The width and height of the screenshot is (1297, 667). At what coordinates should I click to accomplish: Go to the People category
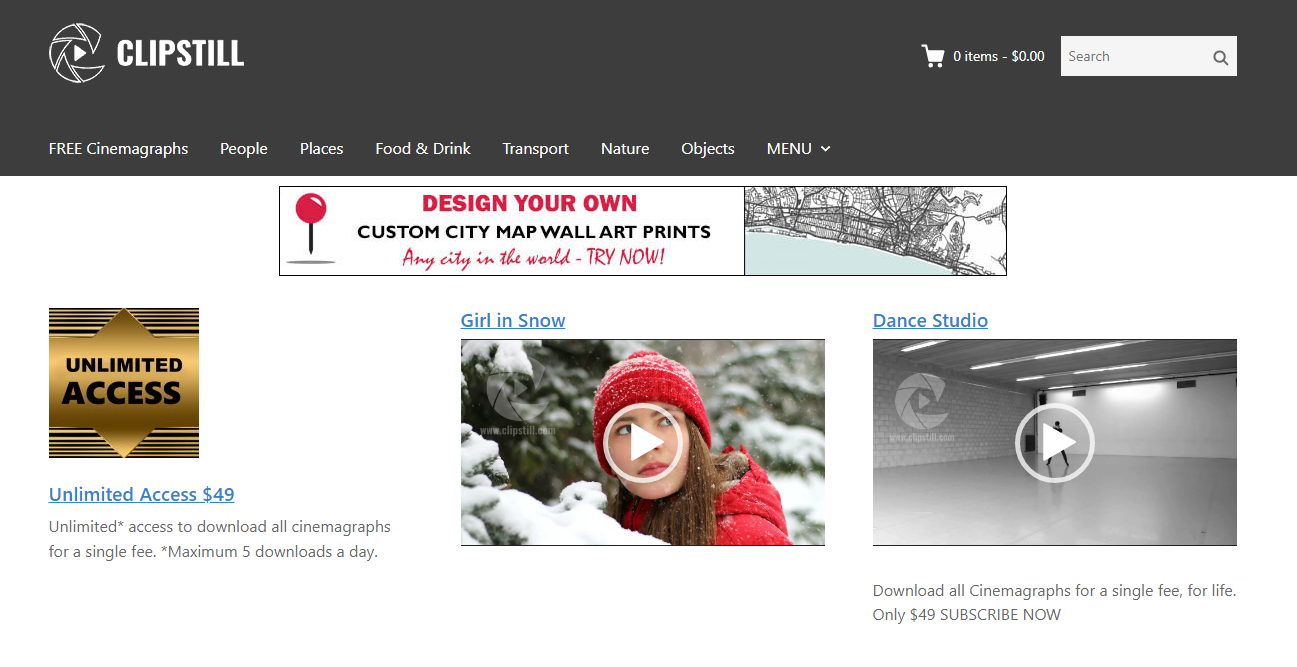pos(244,149)
